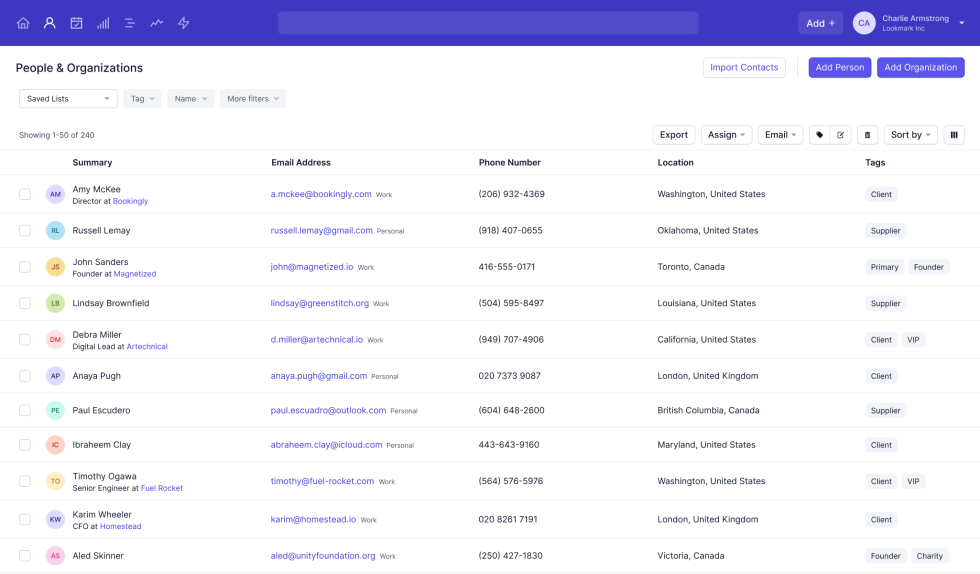Click Anaya Pugh's AP avatar
The height and width of the screenshot is (574, 980).
click(x=56, y=376)
